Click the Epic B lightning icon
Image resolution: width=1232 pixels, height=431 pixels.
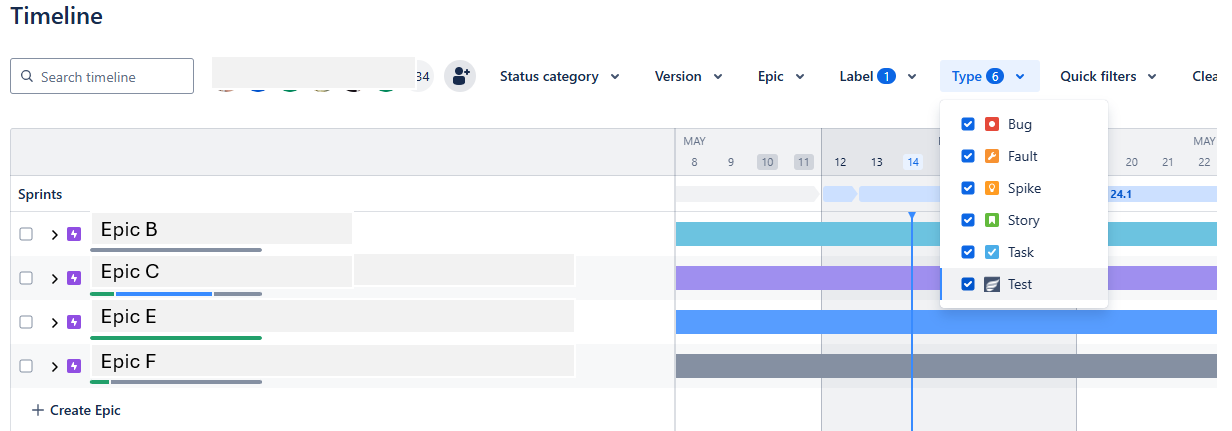[x=74, y=234]
